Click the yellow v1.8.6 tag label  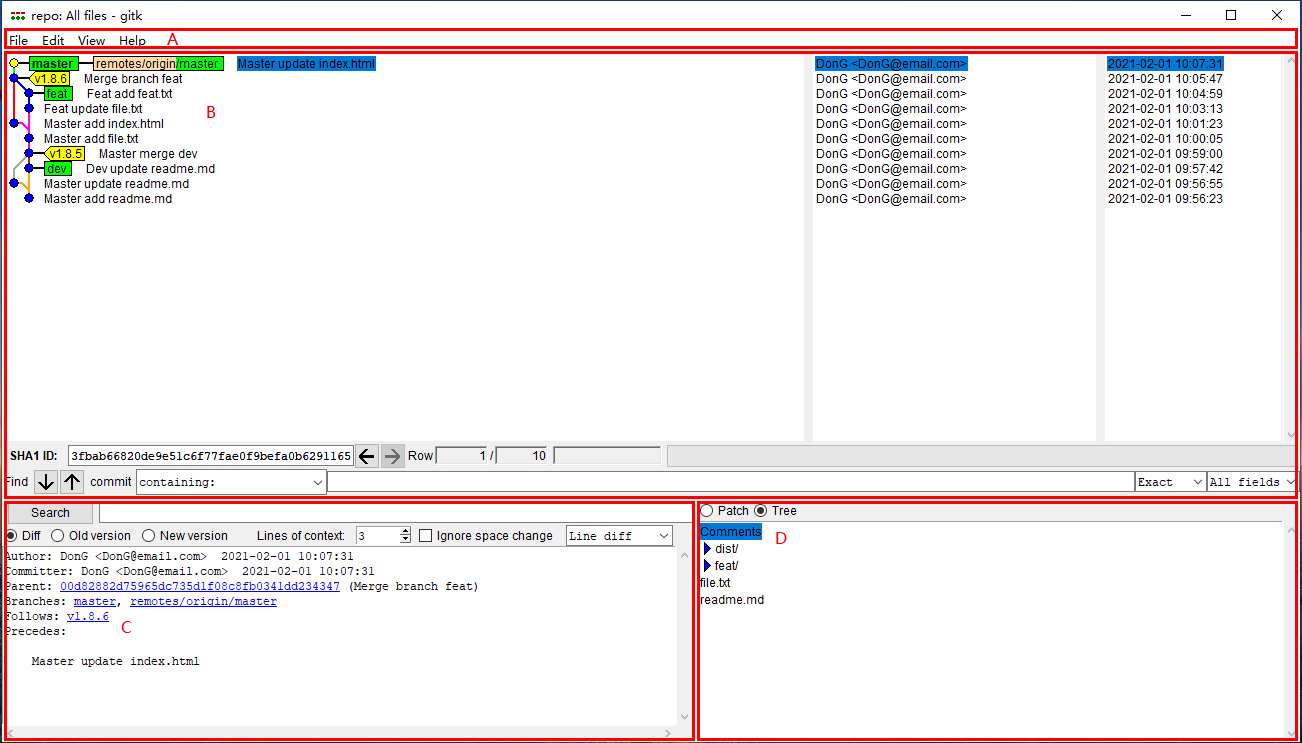pos(50,79)
